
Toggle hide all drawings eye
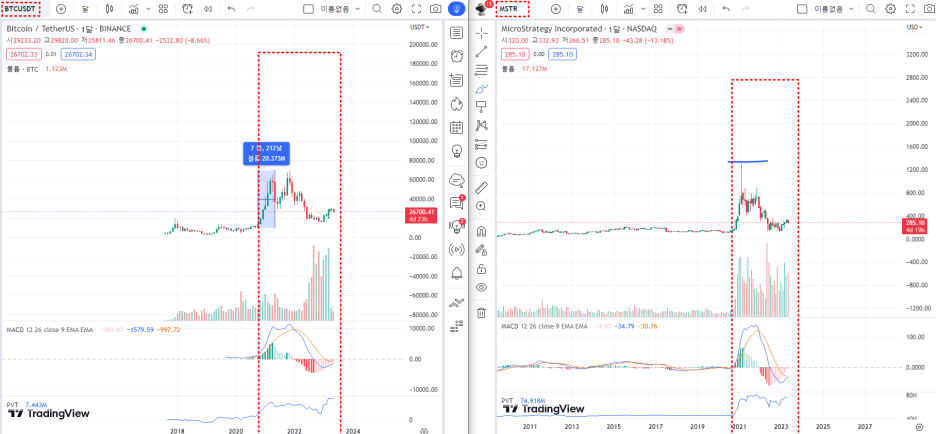point(481,287)
